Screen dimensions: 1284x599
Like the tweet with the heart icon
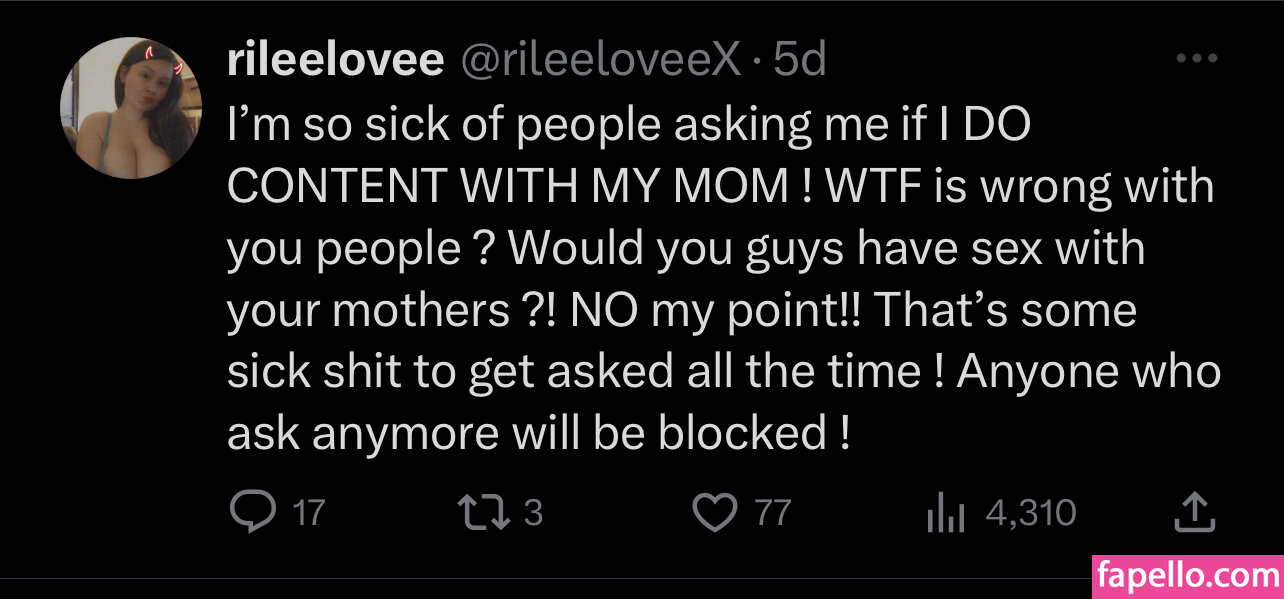click(714, 513)
